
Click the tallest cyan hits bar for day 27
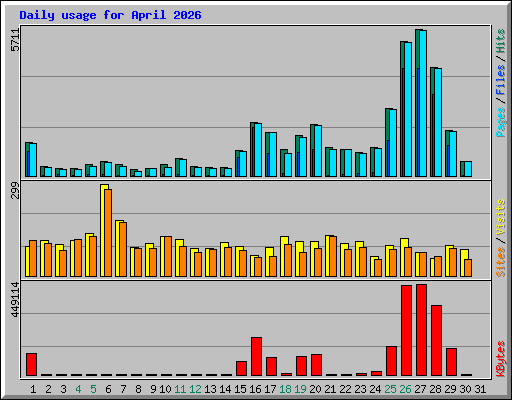pyautogui.click(x=423, y=103)
